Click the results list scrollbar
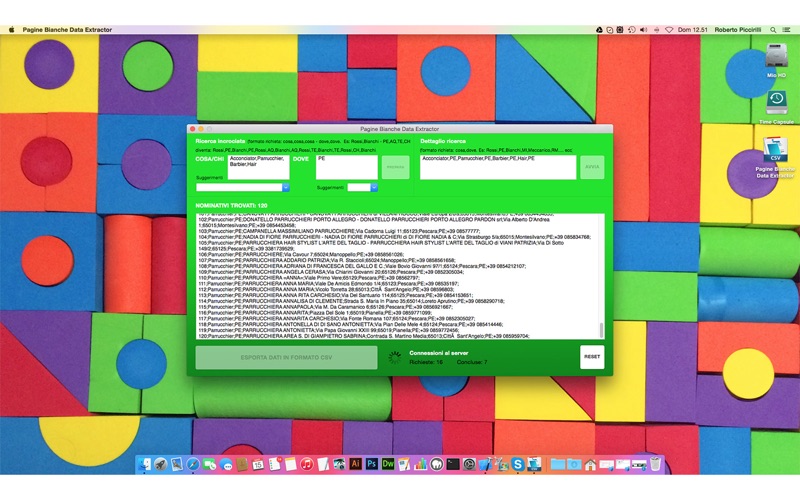 click(601, 330)
